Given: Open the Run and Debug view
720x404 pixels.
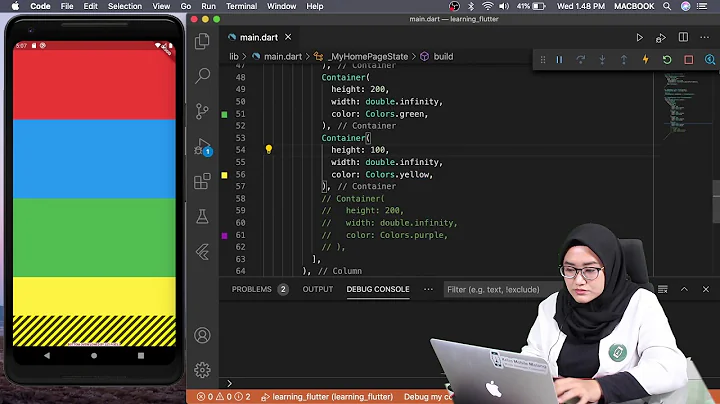Looking at the screenshot, I should coord(203,147).
